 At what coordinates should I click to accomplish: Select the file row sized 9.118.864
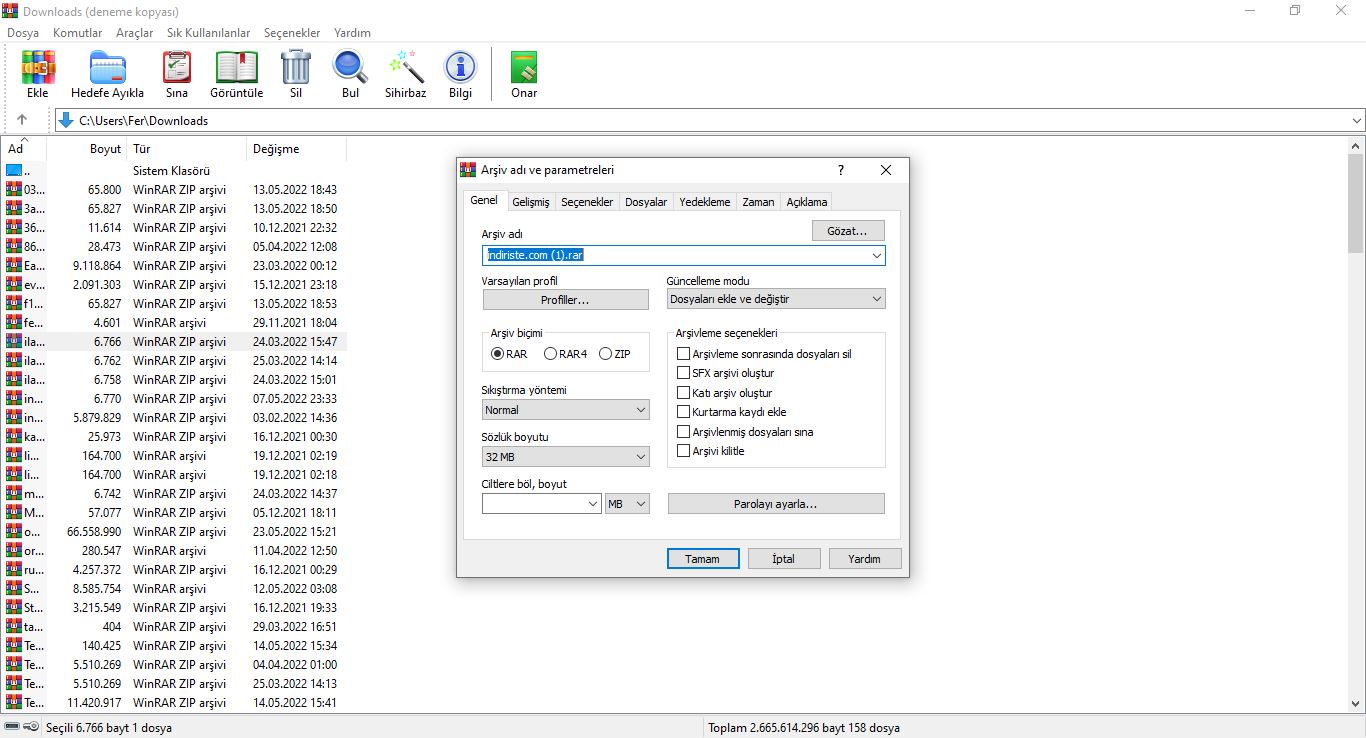coord(173,266)
